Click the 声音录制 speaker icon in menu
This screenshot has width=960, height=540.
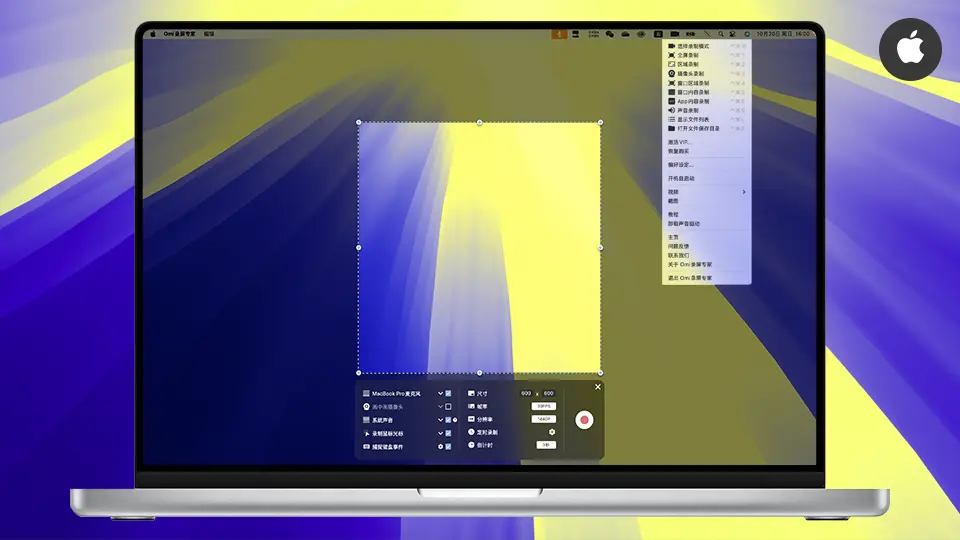[x=672, y=110]
